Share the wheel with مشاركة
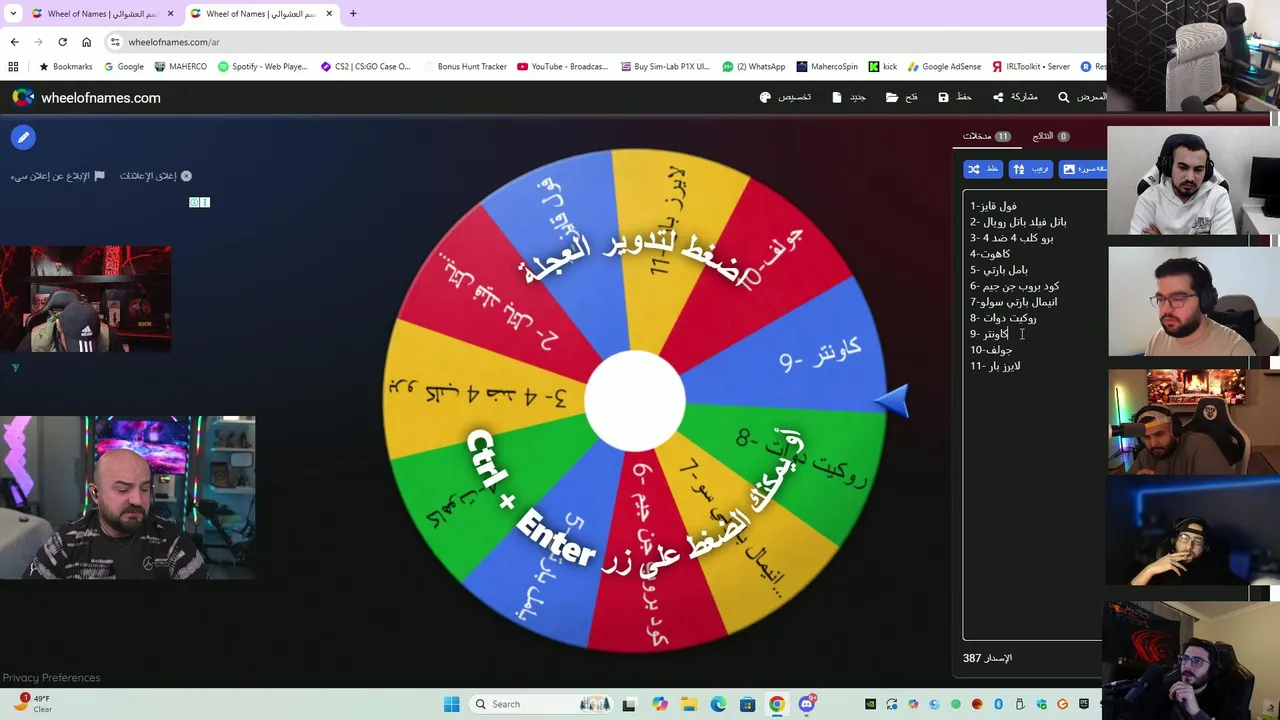 1015,97
